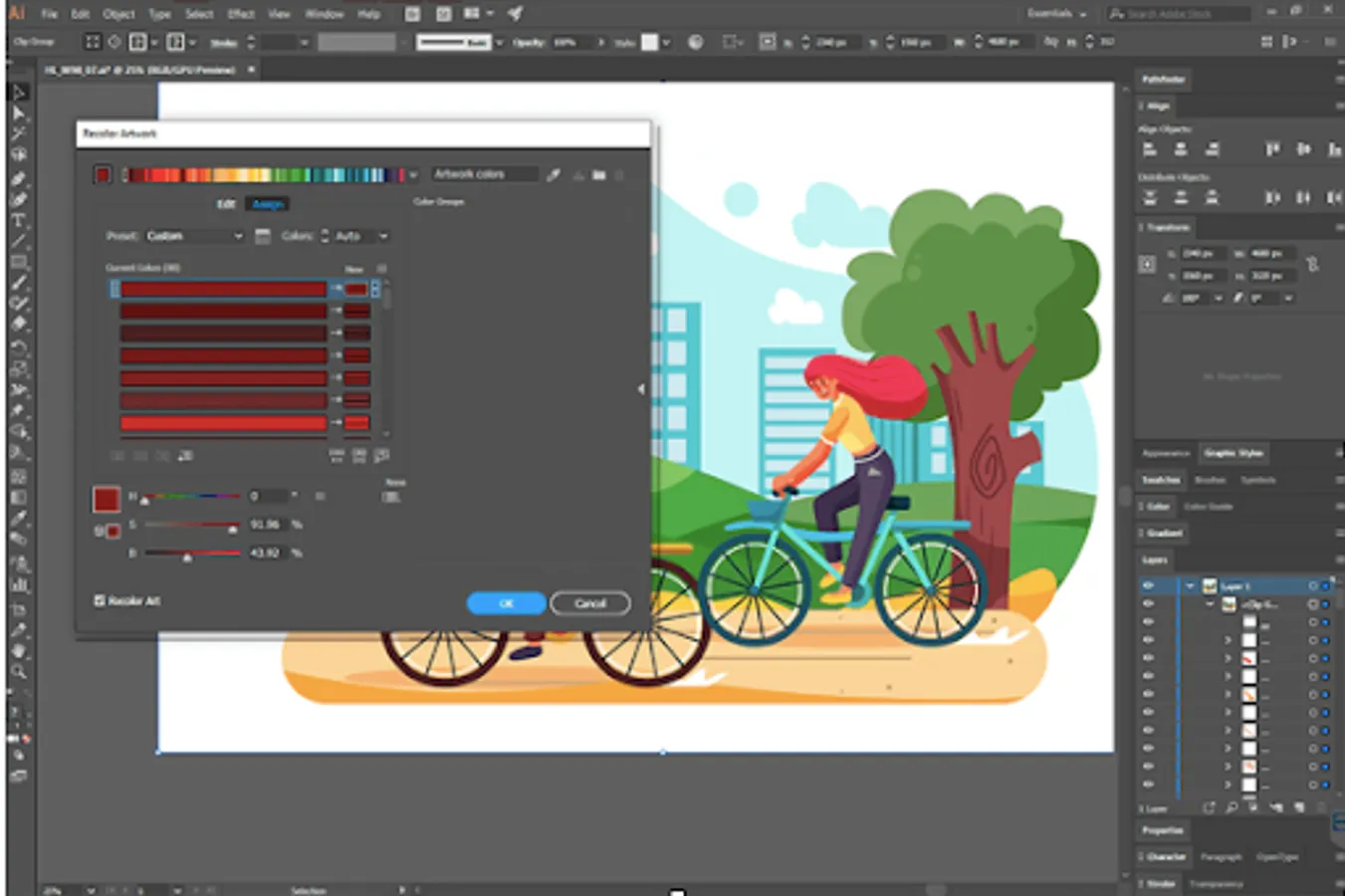Click the Artwork colors name field
This screenshot has height=896, width=1345.
point(484,174)
